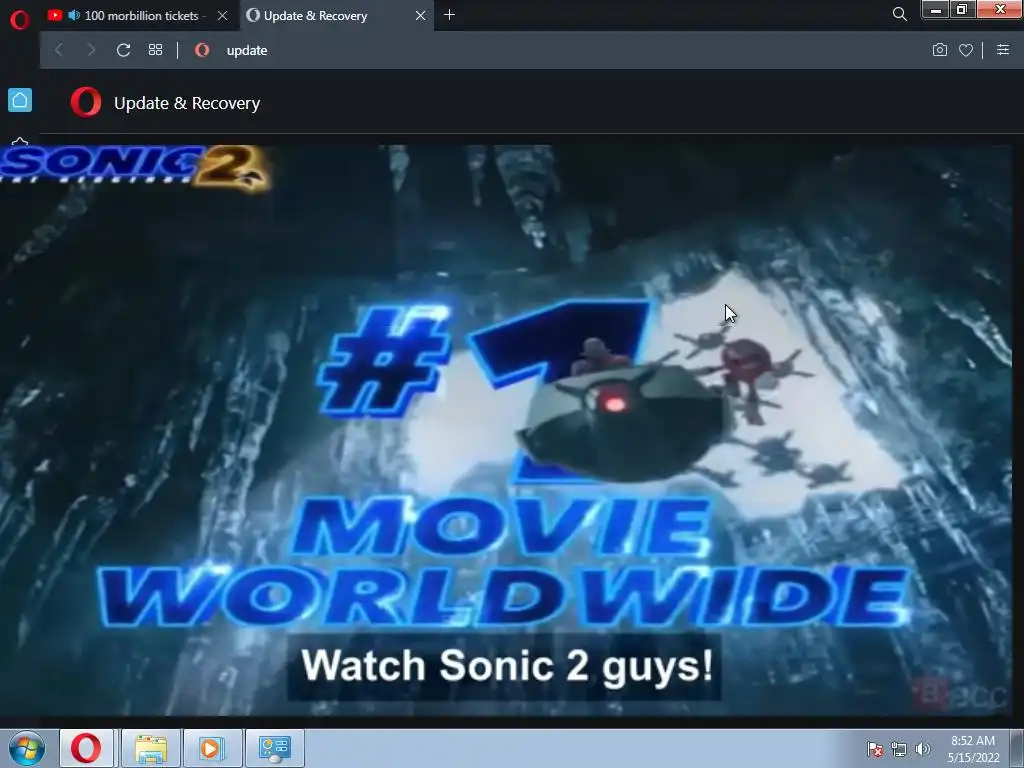Open the control panel taskbar item
The height and width of the screenshot is (768, 1024).
[275, 748]
